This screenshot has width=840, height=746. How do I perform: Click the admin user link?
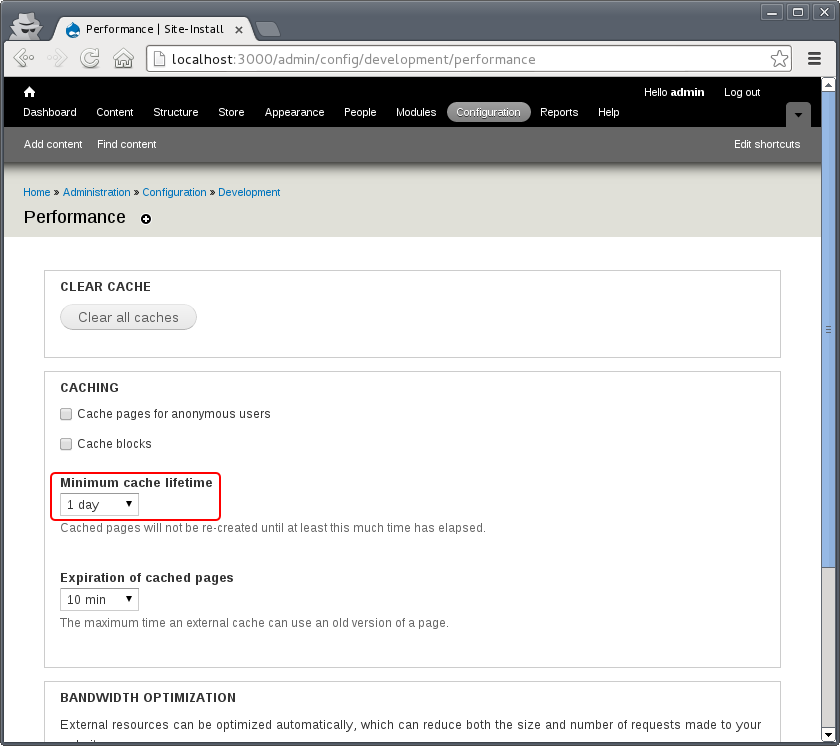click(687, 92)
